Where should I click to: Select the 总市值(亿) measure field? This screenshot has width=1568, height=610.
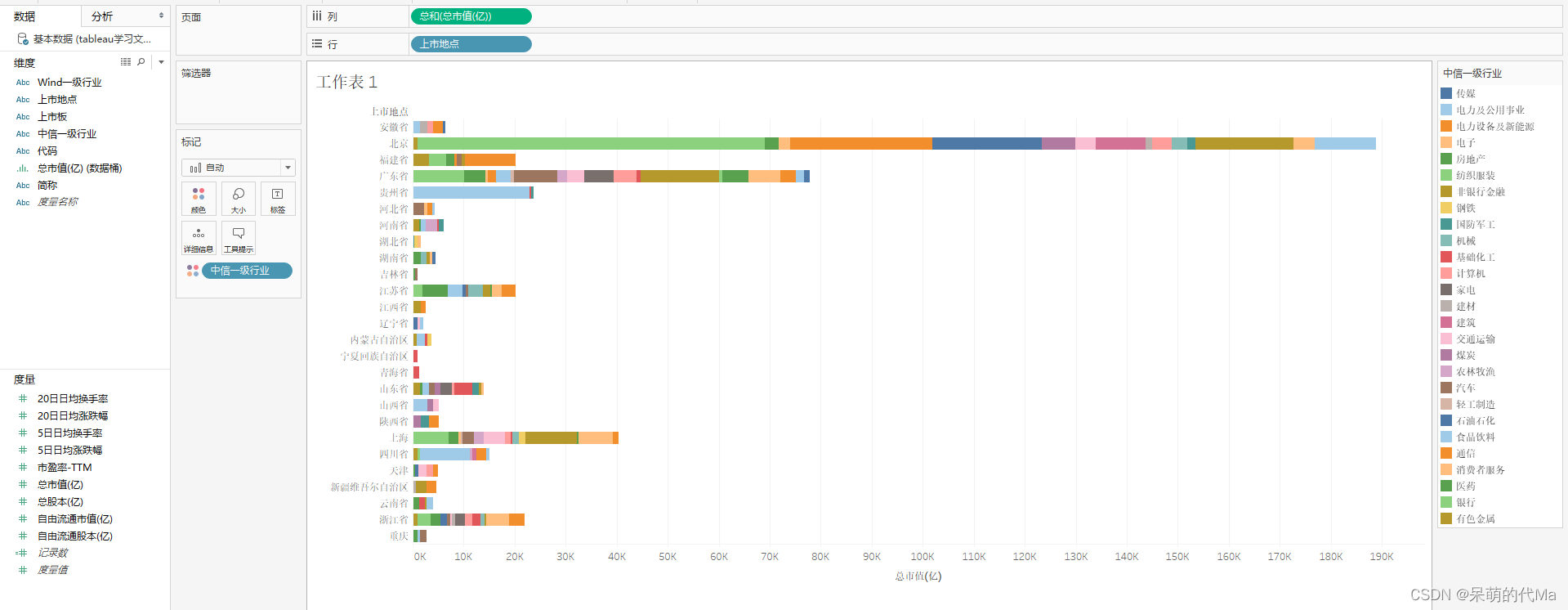[60, 485]
